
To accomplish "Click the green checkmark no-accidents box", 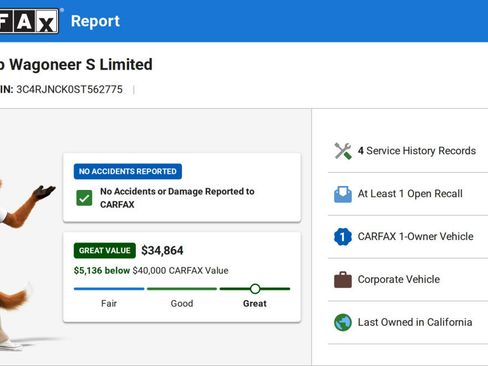I will coord(84,198).
